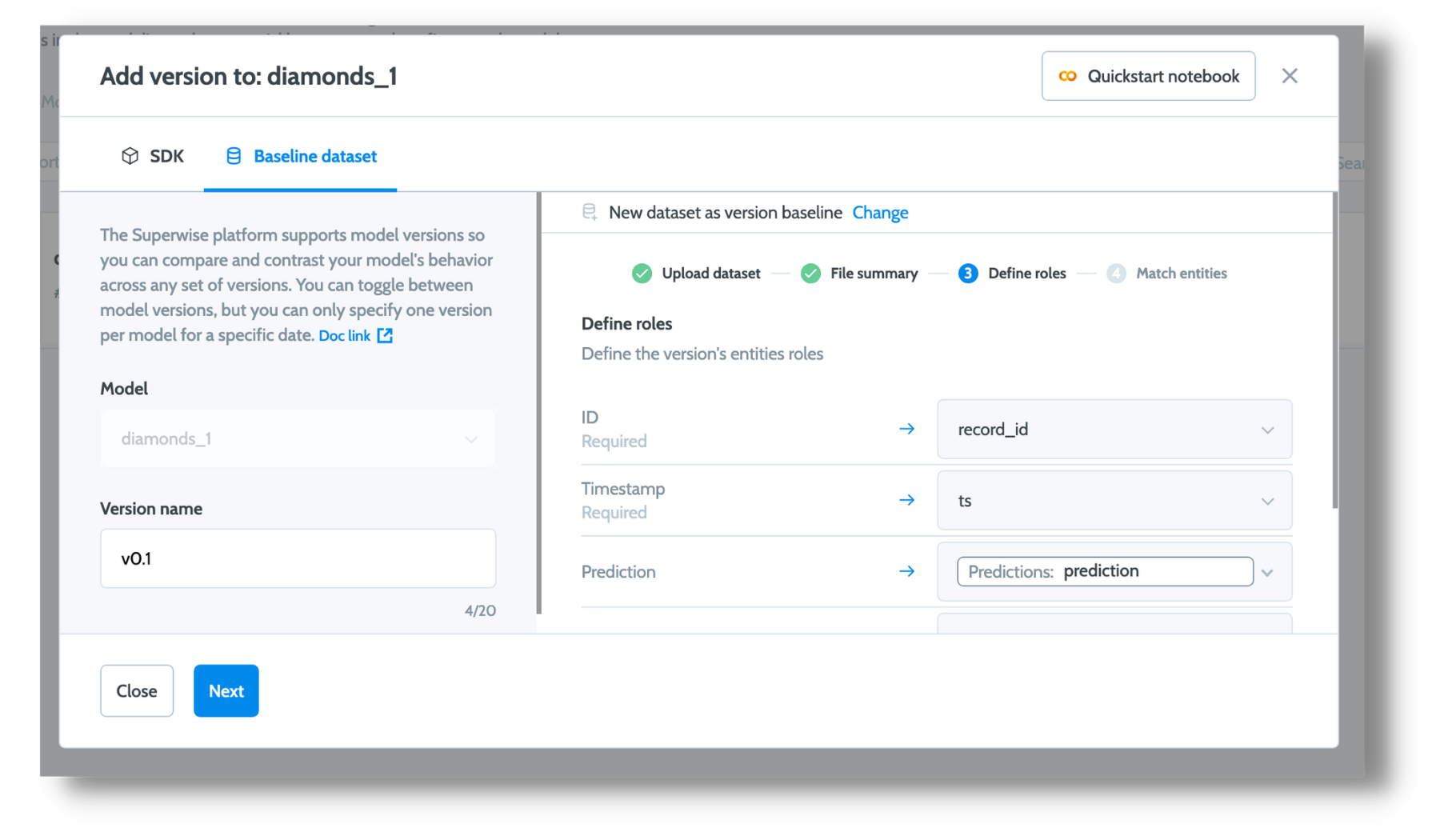Click the 'Add version to: diamonds_1' title
The width and height of the screenshot is (1440, 840).
[249, 76]
